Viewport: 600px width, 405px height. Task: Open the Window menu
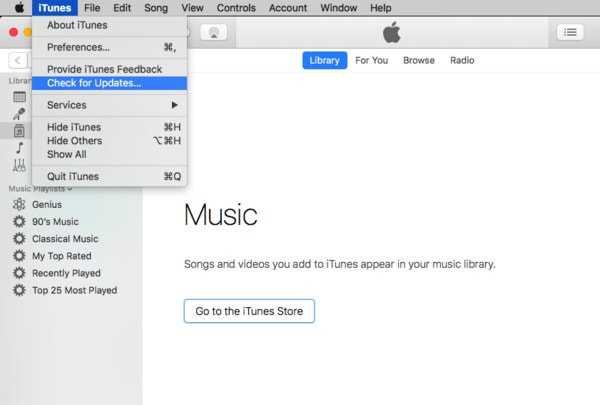click(338, 8)
